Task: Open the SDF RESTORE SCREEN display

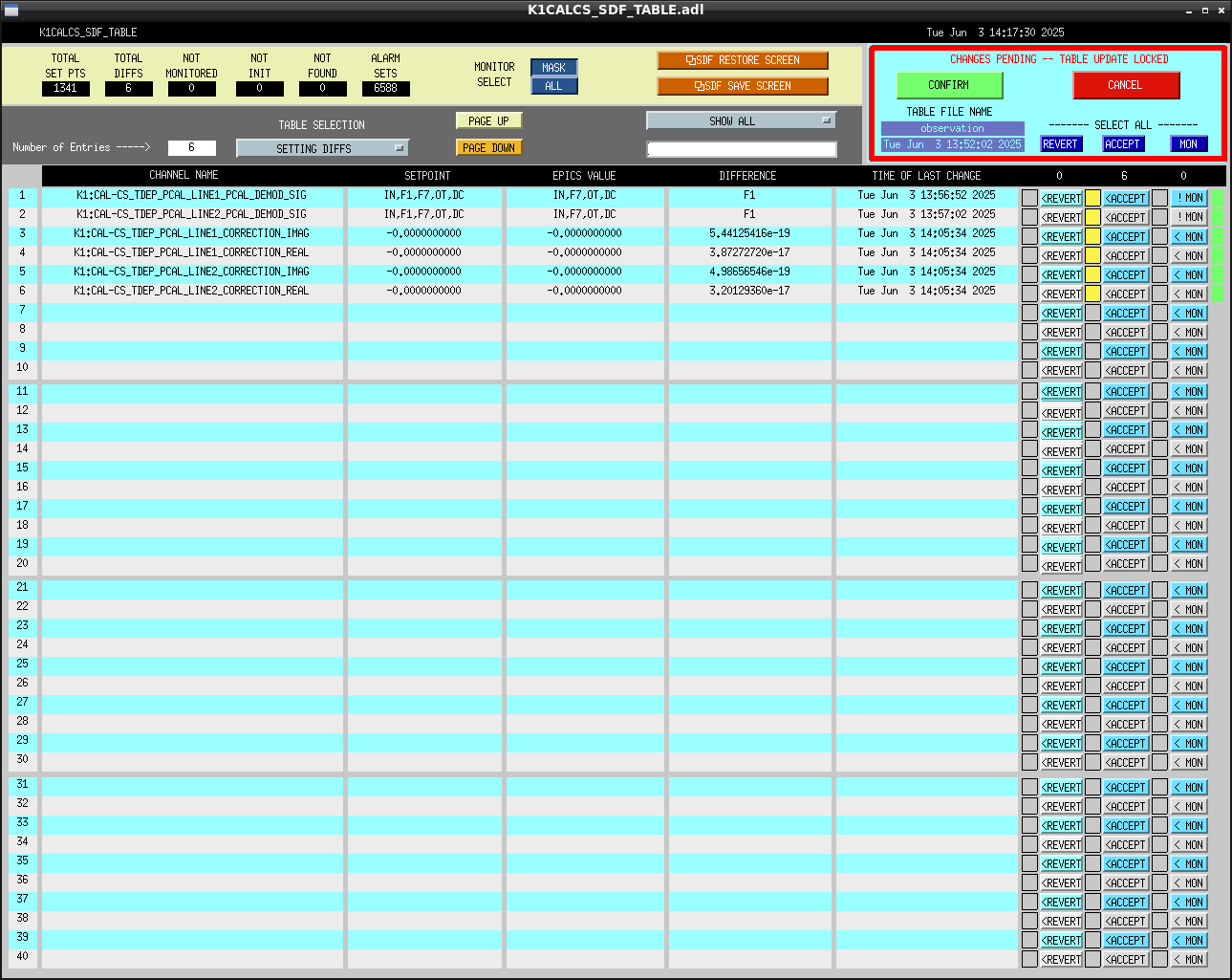Action: [743, 60]
